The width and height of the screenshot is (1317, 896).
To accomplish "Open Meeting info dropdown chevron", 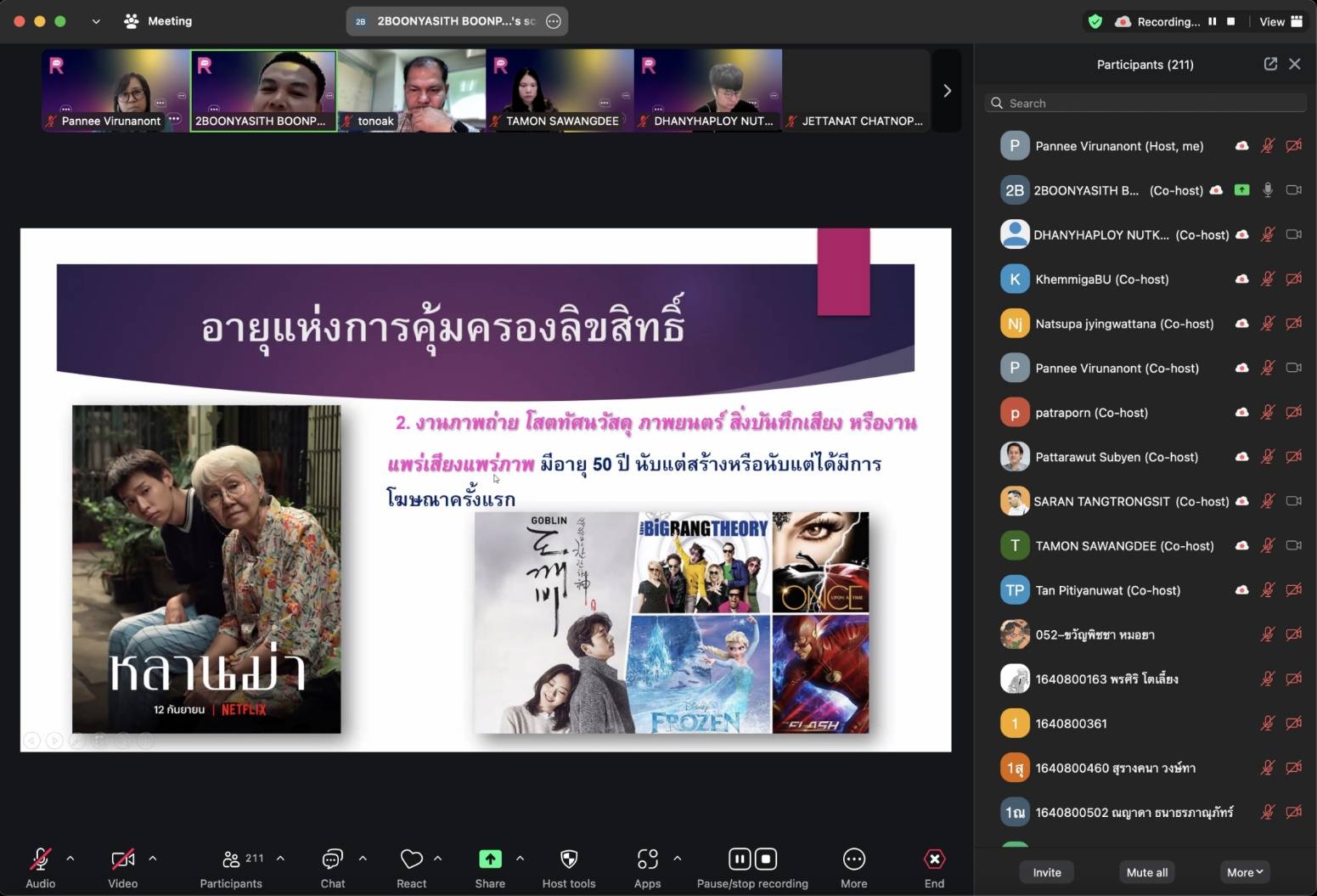I will (96, 21).
